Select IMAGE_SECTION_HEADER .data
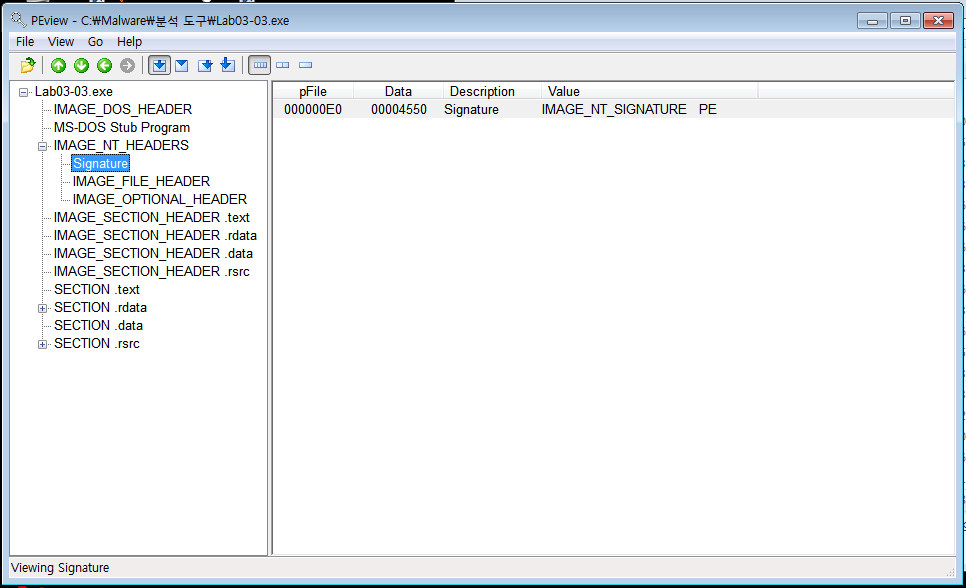The width and height of the screenshot is (966, 588). point(153,253)
